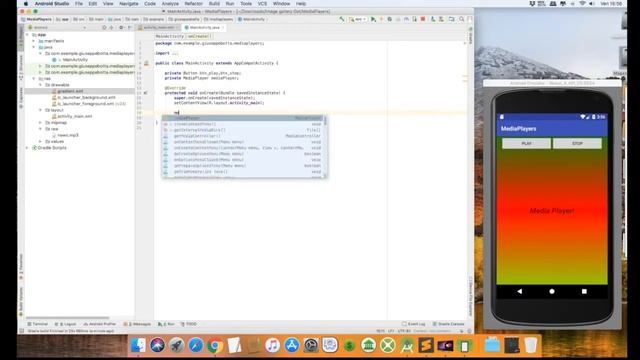This screenshot has height=360, width=640.
Task: Click the MainActivity breadcrumb above the editor
Action: pos(169,36)
